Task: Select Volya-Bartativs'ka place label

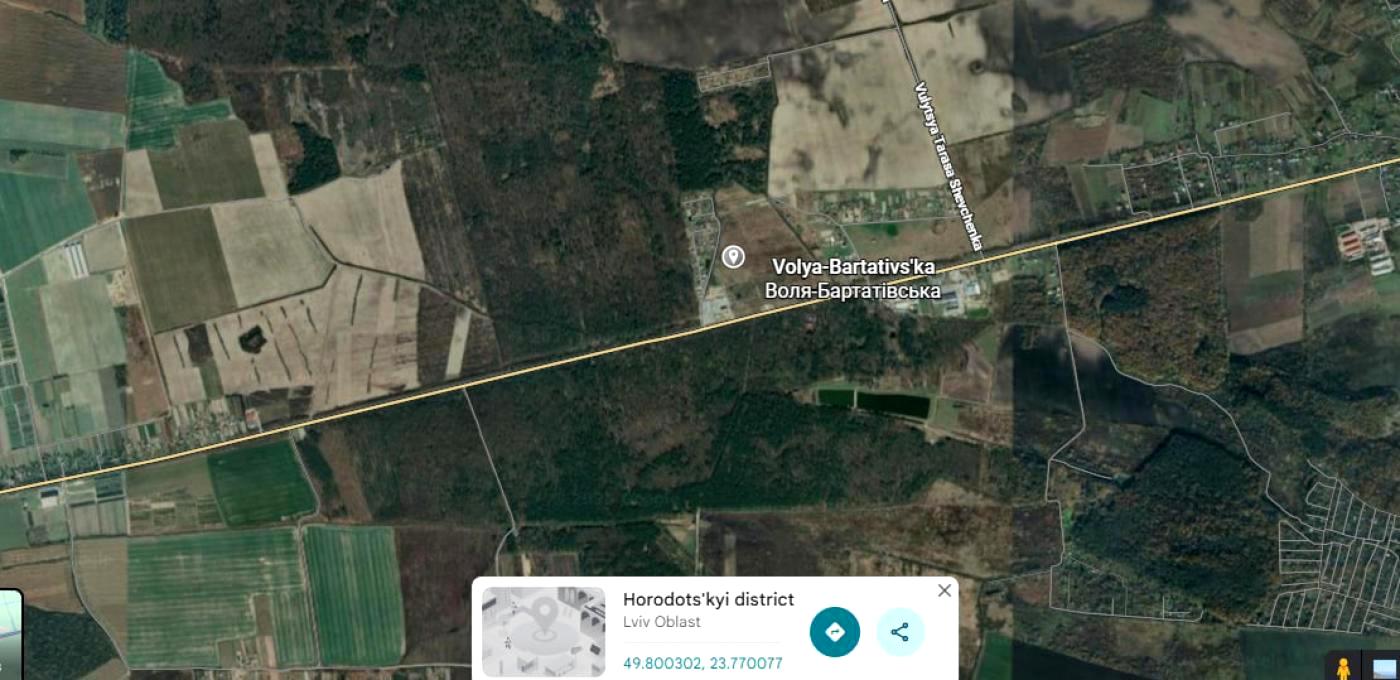Action: (x=853, y=267)
